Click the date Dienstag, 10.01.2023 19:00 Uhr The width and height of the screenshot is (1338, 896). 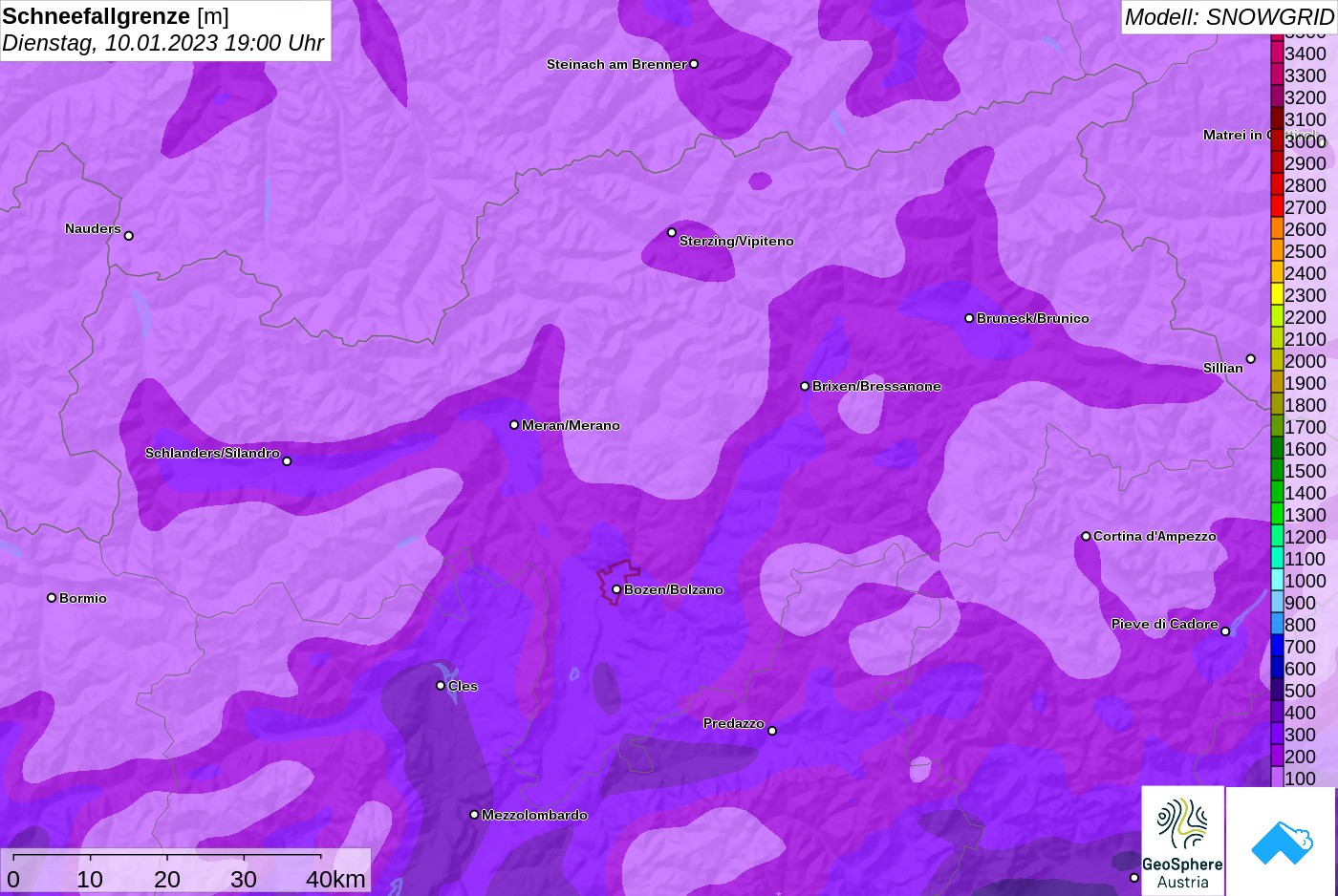pos(162,43)
